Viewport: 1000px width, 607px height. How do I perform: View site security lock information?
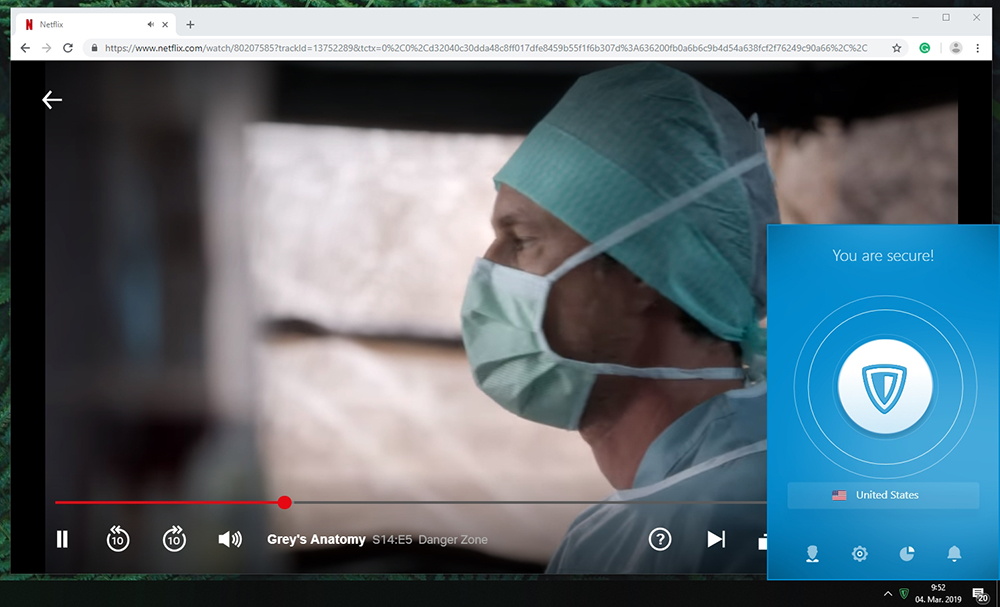94,48
